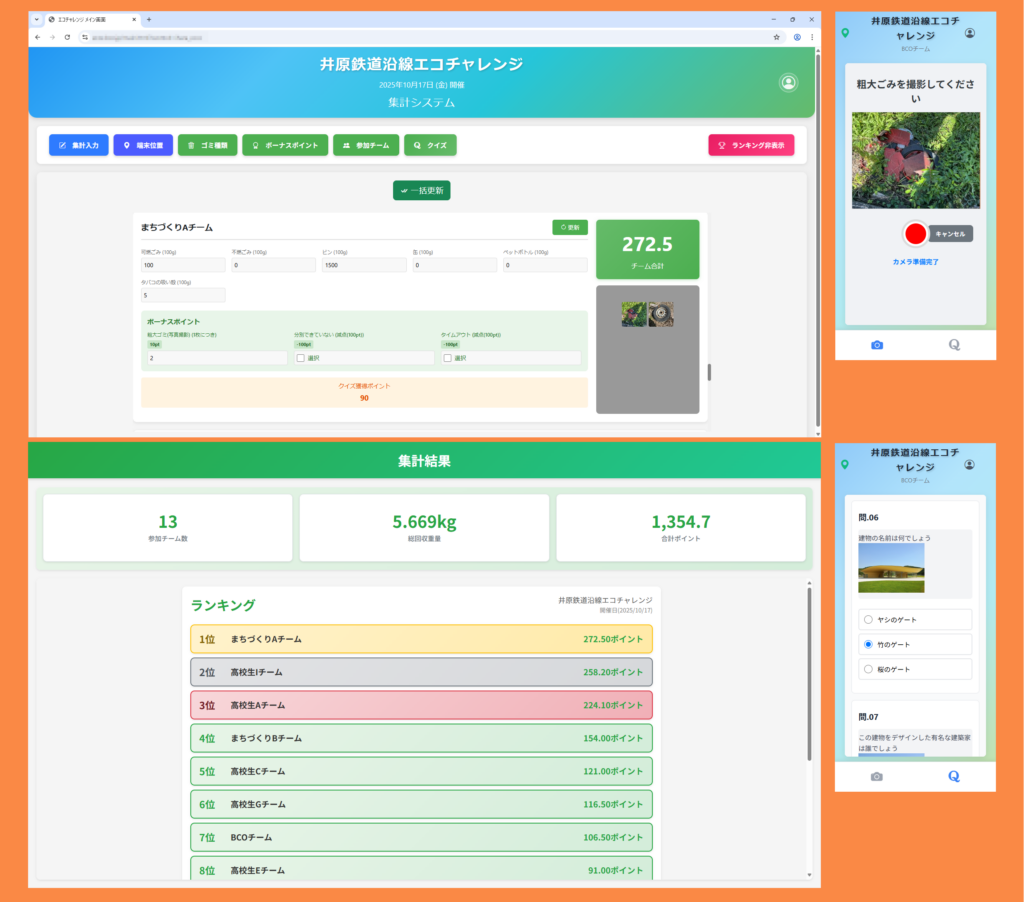Choose the 桜のゲート answer option
Viewport: 1024px width, 902px height.
click(x=868, y=669)
